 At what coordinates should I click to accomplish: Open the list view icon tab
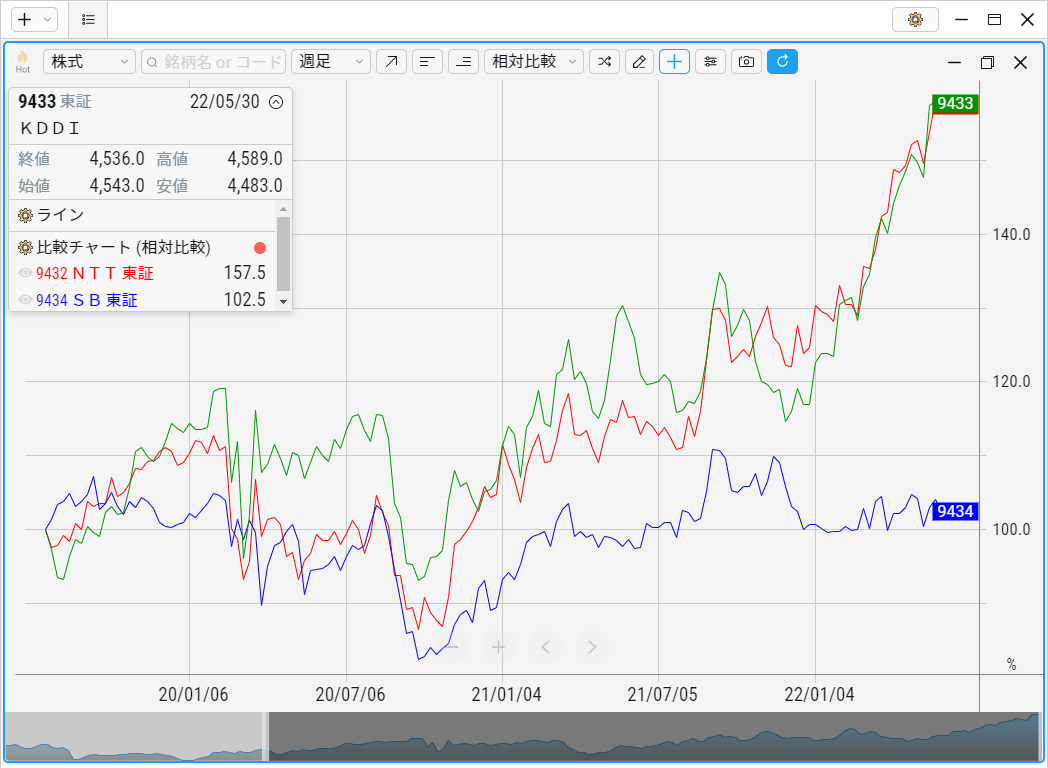coord(88,19)
